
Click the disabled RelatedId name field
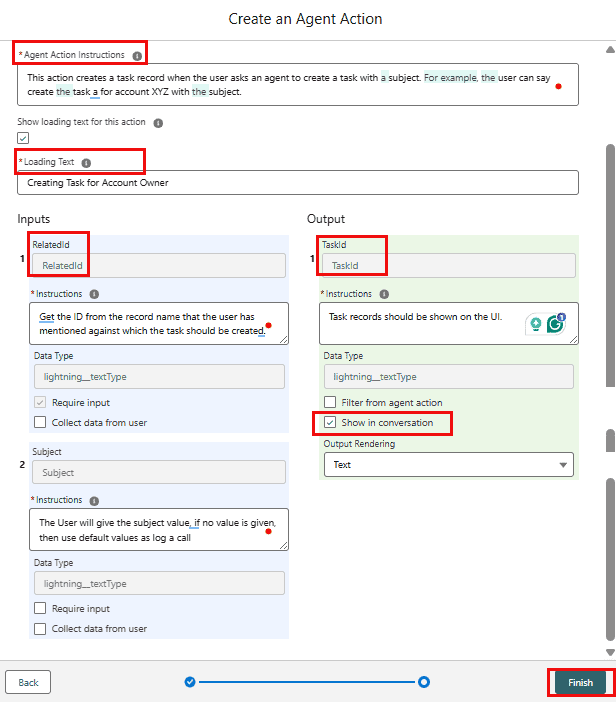[159, 265]
